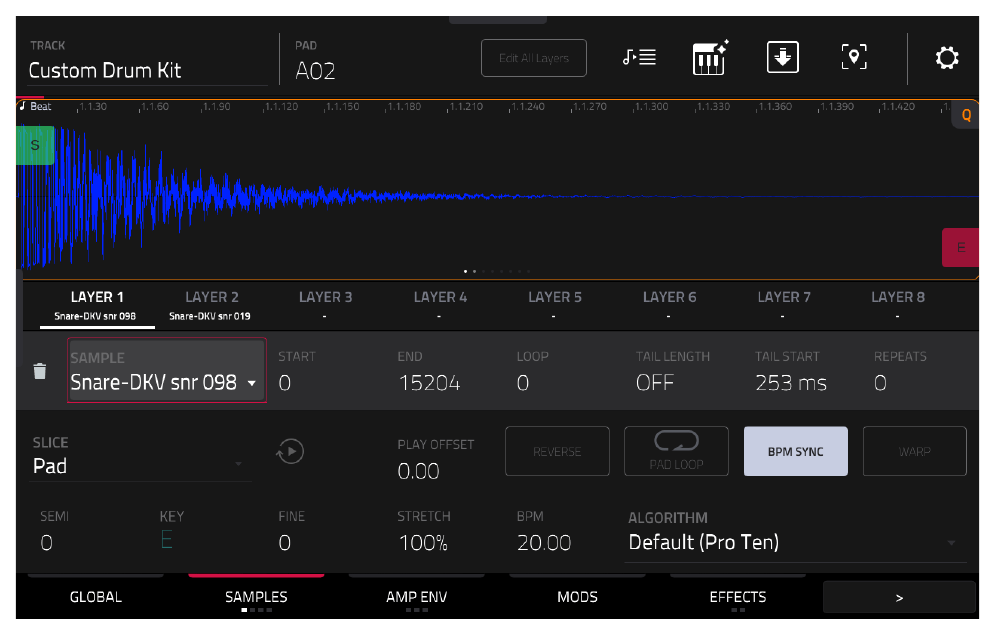996x636 pixels.
Task: Open the Sample dropdown Snare-DKV snr 098
Action: (x=166, y=370)
